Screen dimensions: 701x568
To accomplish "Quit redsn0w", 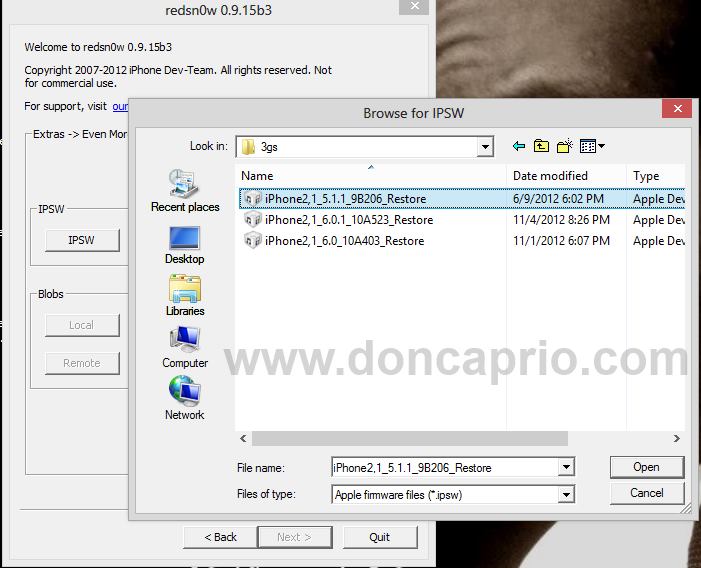I will point(380,537).
